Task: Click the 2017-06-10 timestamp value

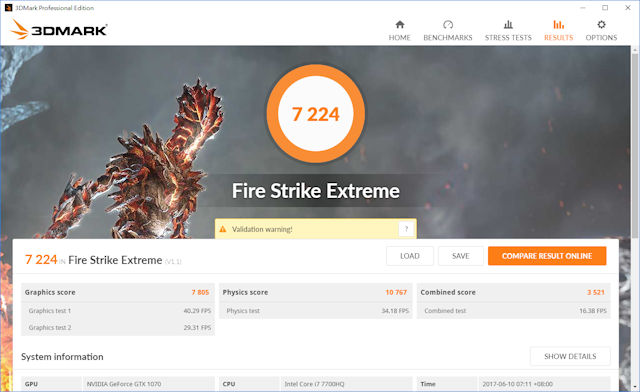Action: tap(518, 384)
